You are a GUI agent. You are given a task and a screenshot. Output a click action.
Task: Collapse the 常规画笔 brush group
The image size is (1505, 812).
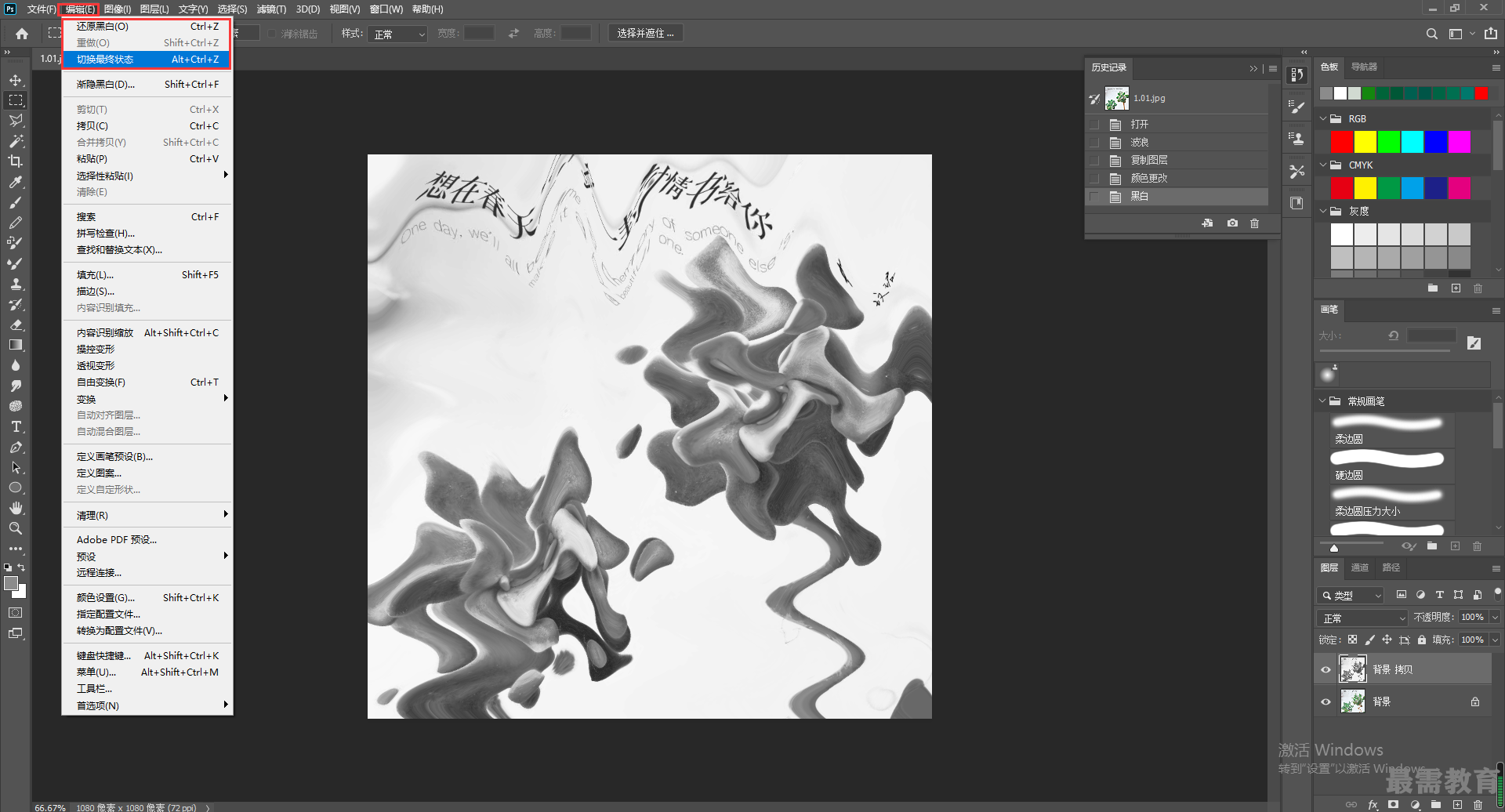(x=1323, y=401)
